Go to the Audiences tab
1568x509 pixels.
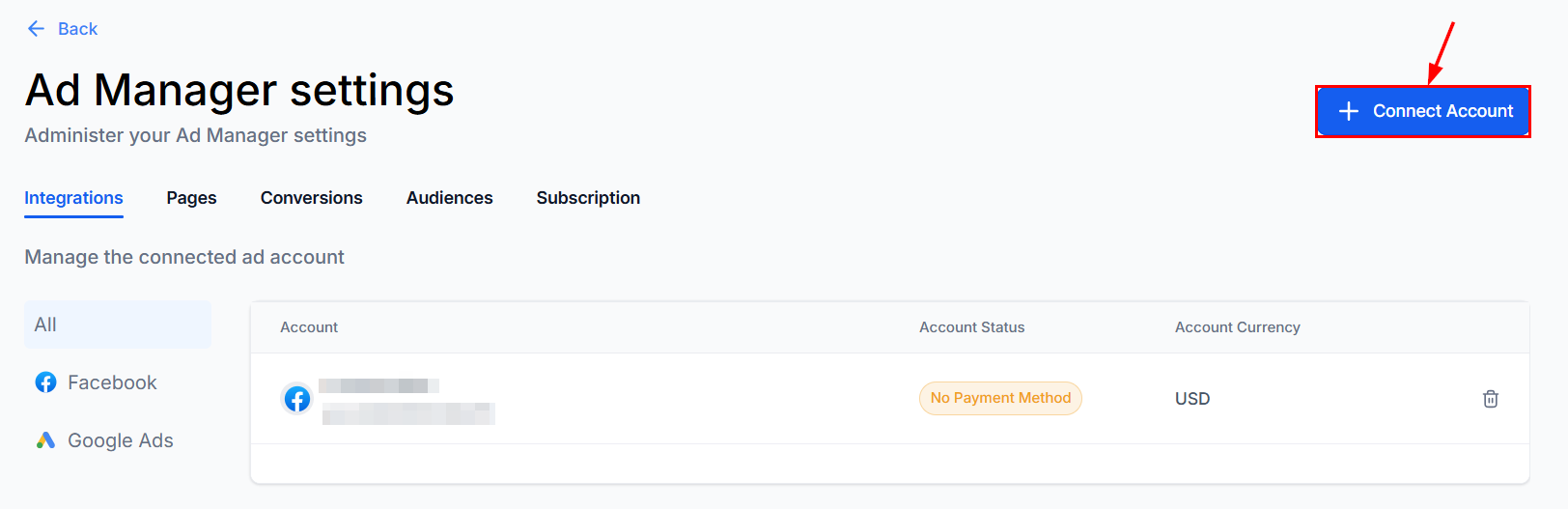tap(450, 198)
